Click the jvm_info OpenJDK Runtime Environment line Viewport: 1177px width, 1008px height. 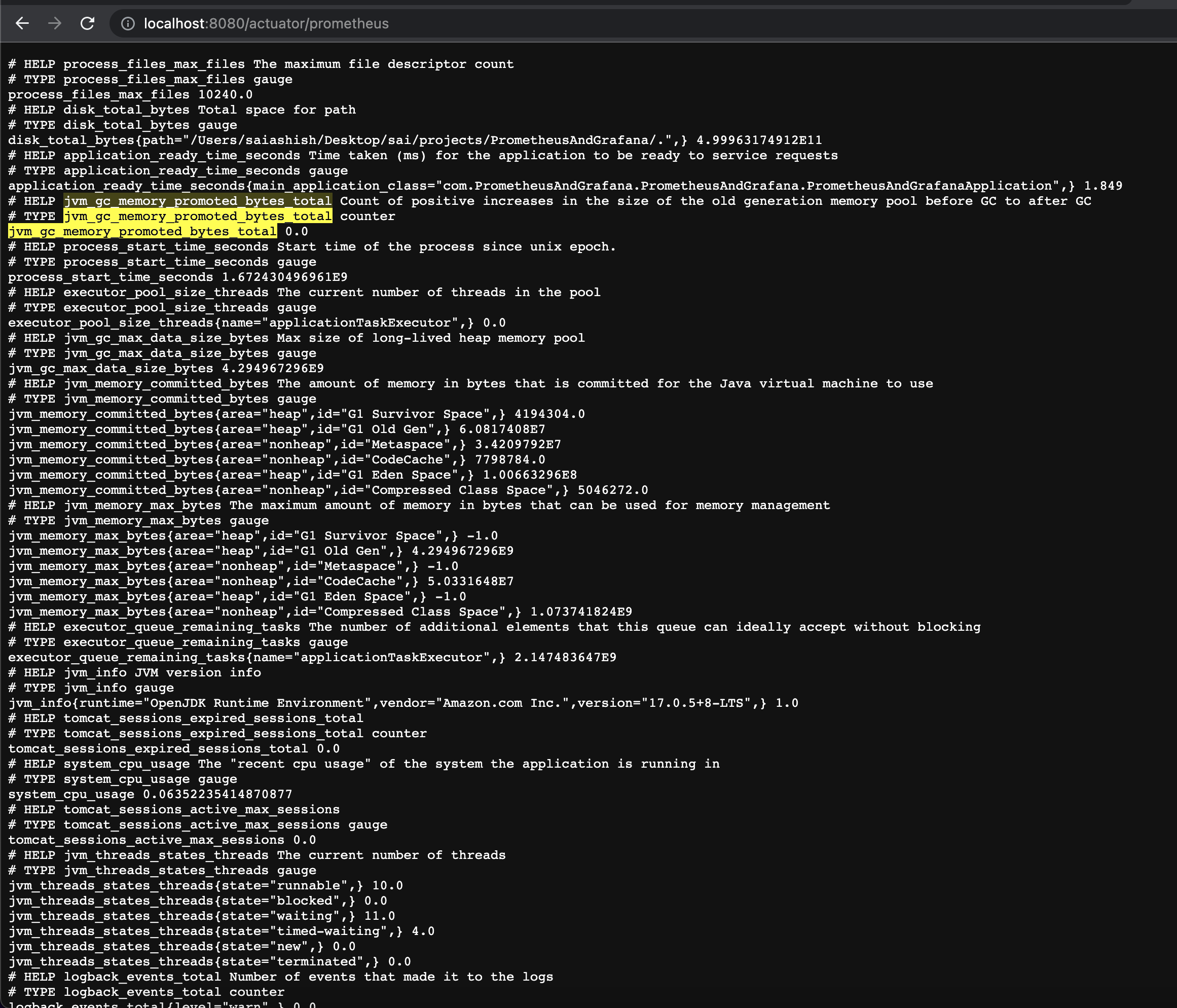[x=403, y=703]
